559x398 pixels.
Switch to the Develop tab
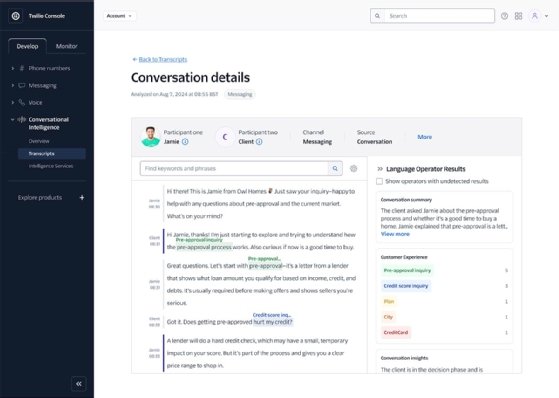[27, 46]
